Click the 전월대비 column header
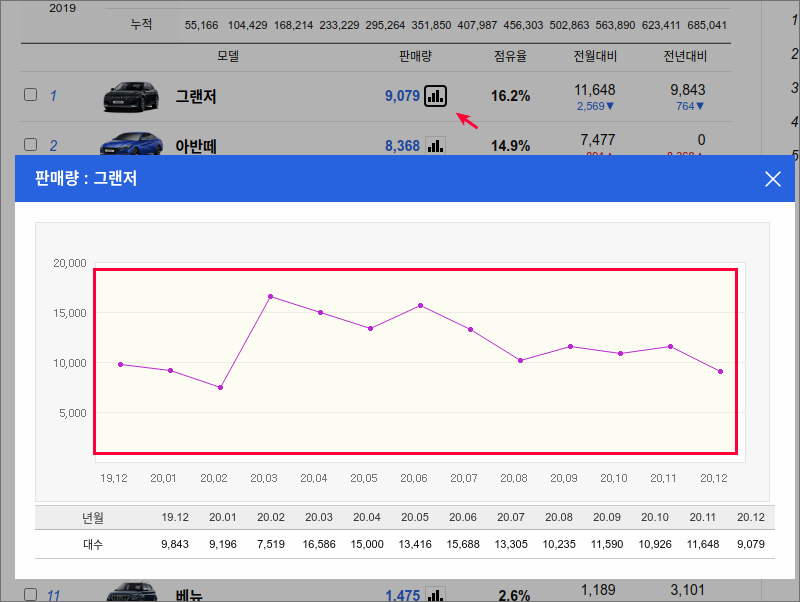Viewport: 800px width, 602px height. [x=595, y=56]
